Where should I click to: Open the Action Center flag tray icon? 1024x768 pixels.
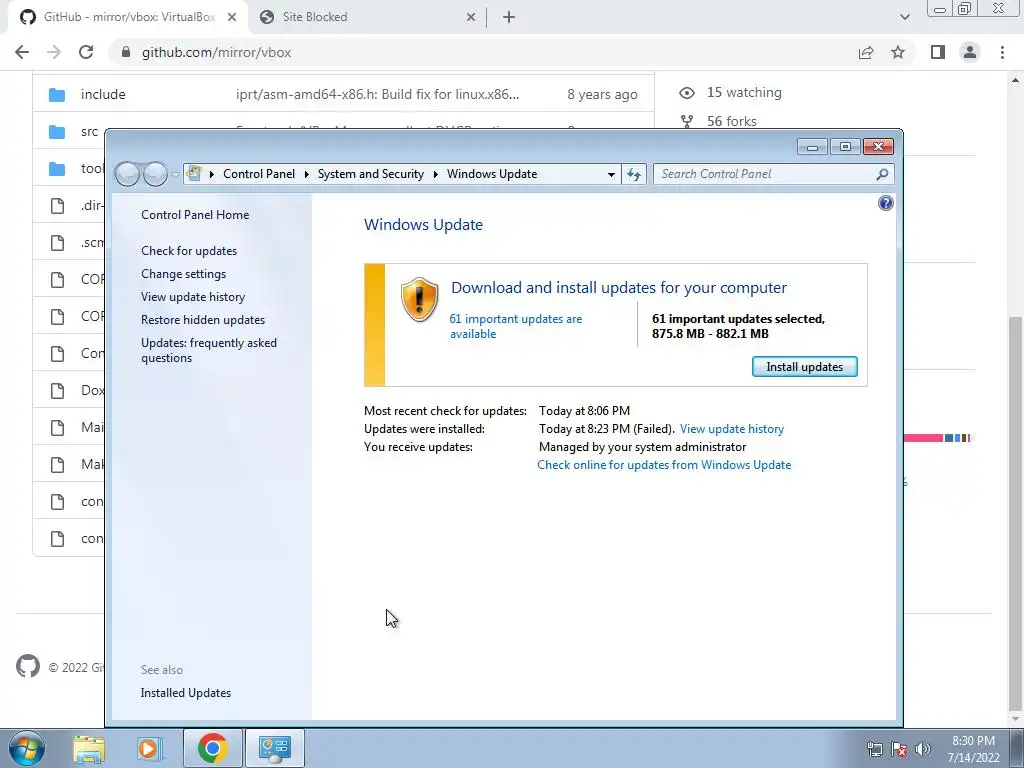point(899,749)
